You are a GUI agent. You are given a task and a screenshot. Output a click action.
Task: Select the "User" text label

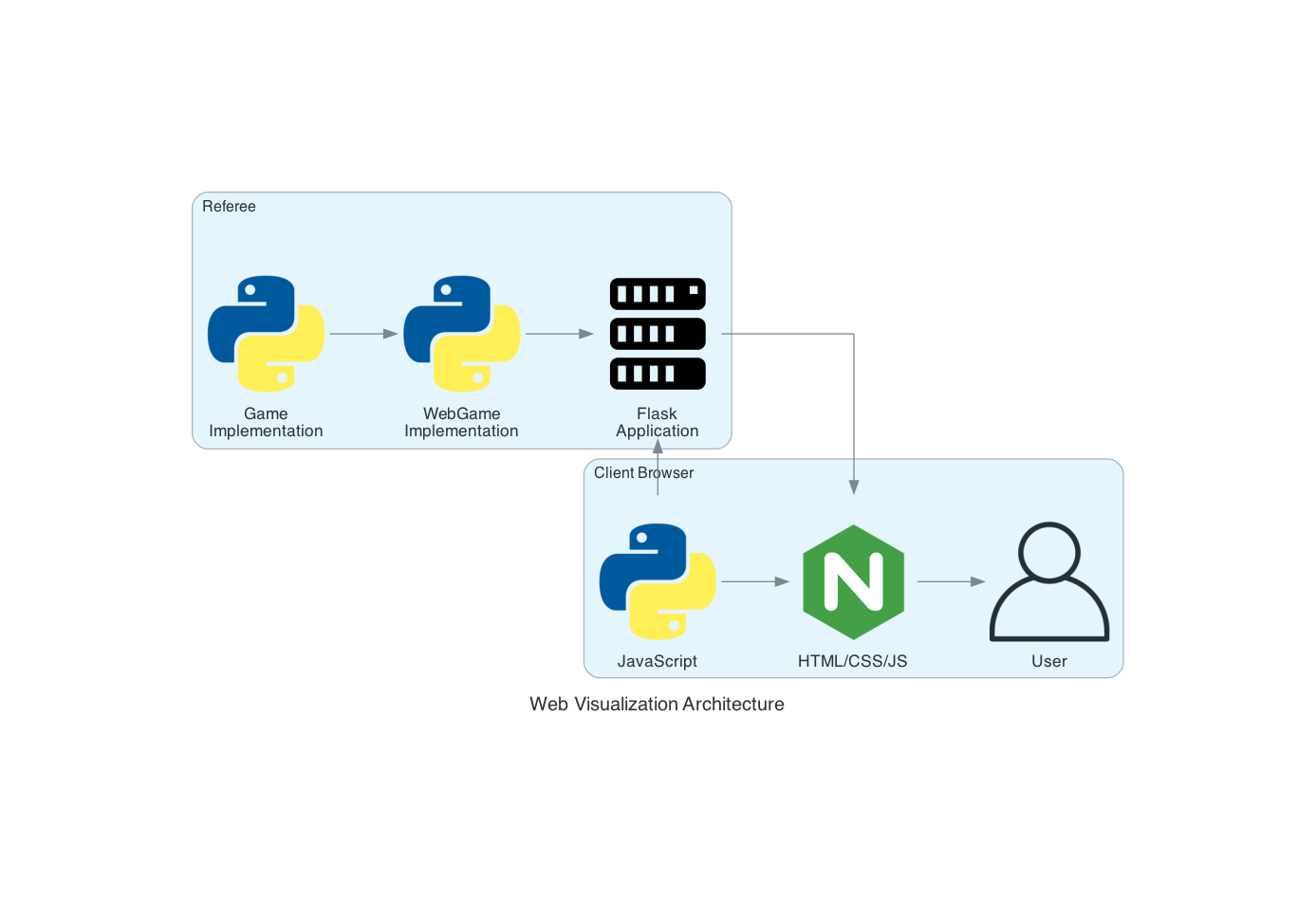click(x=1048, y=661)
